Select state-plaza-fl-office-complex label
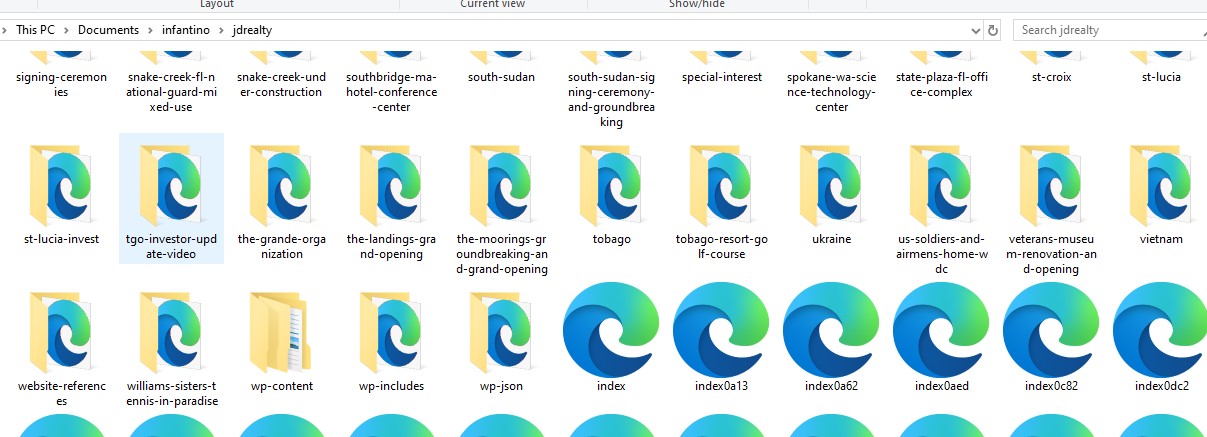The width and height of the screenshot is (1207, 437). click(941, 84)
